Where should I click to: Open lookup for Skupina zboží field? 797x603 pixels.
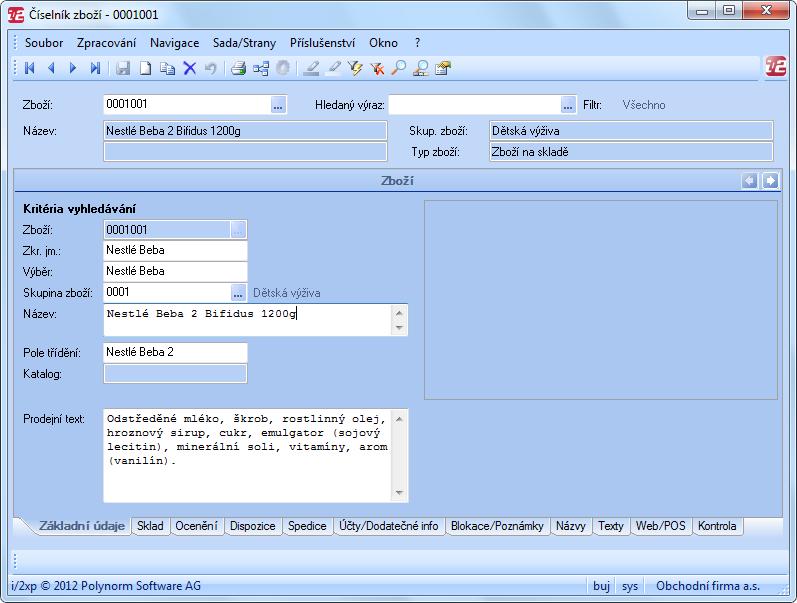(x=238, y=293)
